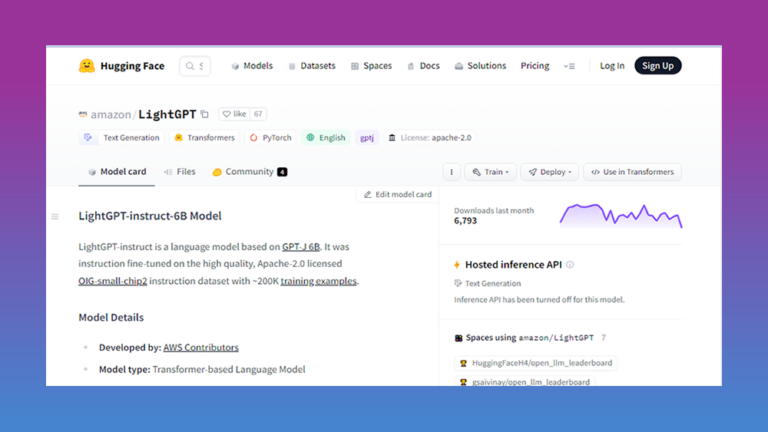This screenshot has height=432, width=768.
Task: Click the lightning bolt inference icon
Action: point(457,265)
